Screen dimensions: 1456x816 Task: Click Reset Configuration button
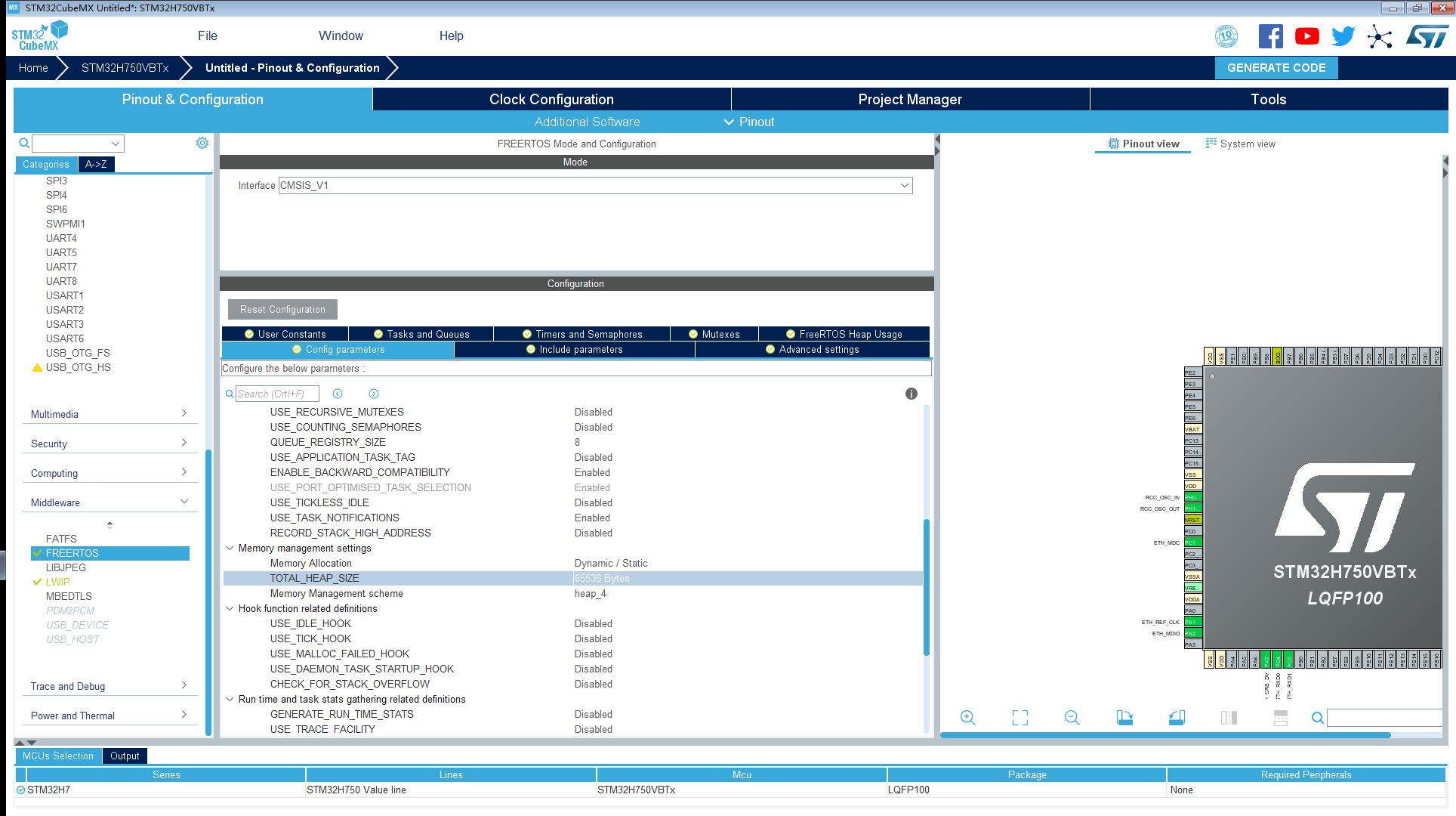282,309
